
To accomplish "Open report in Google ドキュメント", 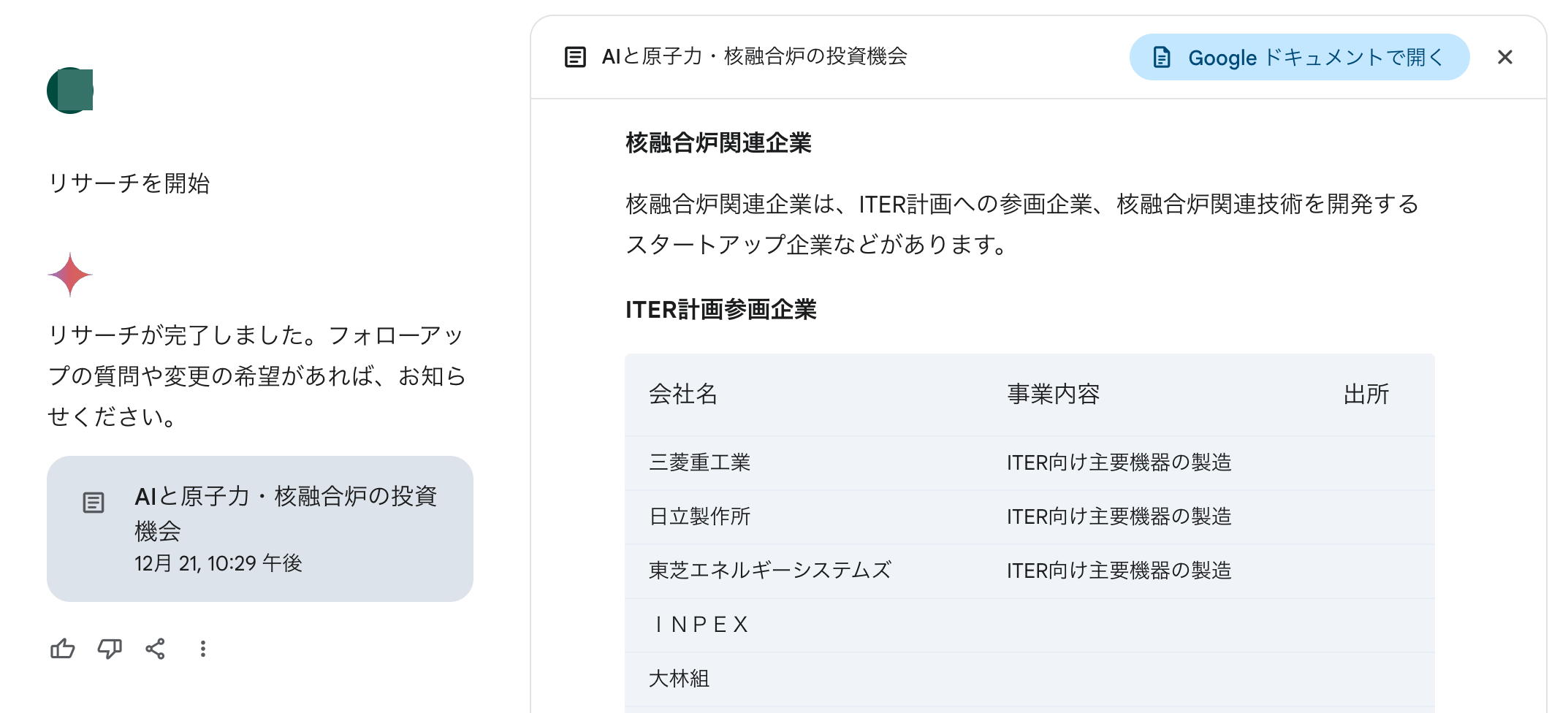I will (1298, 57).
